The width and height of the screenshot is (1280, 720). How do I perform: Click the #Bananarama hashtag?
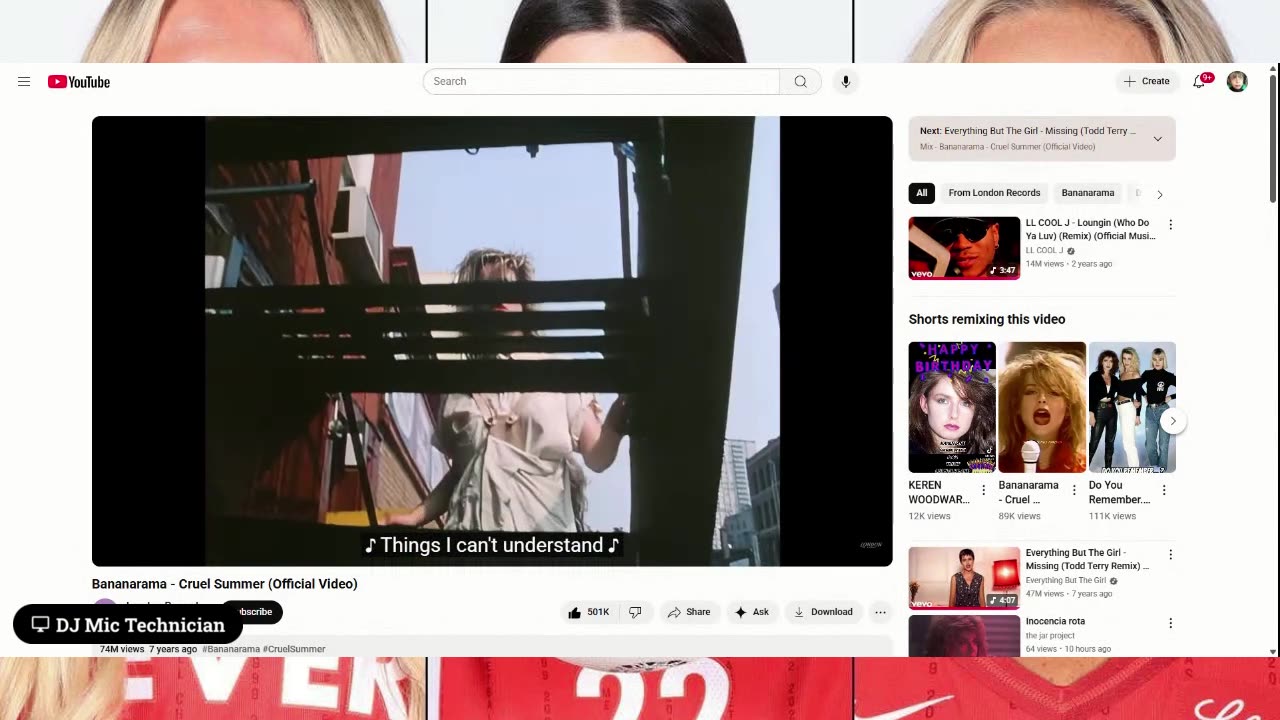coord(231,649)
